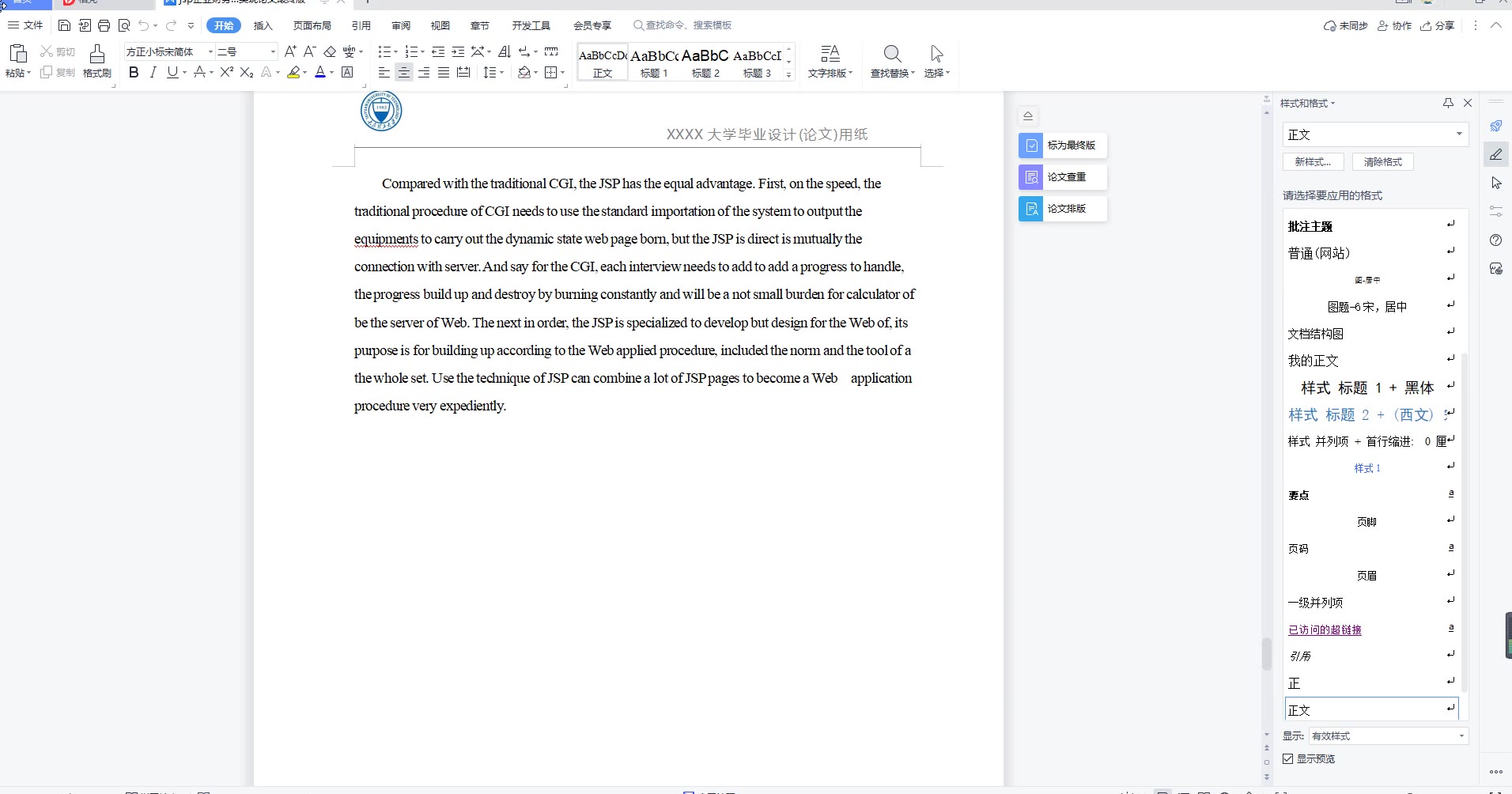Click the paste clipboard icon
The height and width of the screenshot is (794, 1512).
(17, 54)
